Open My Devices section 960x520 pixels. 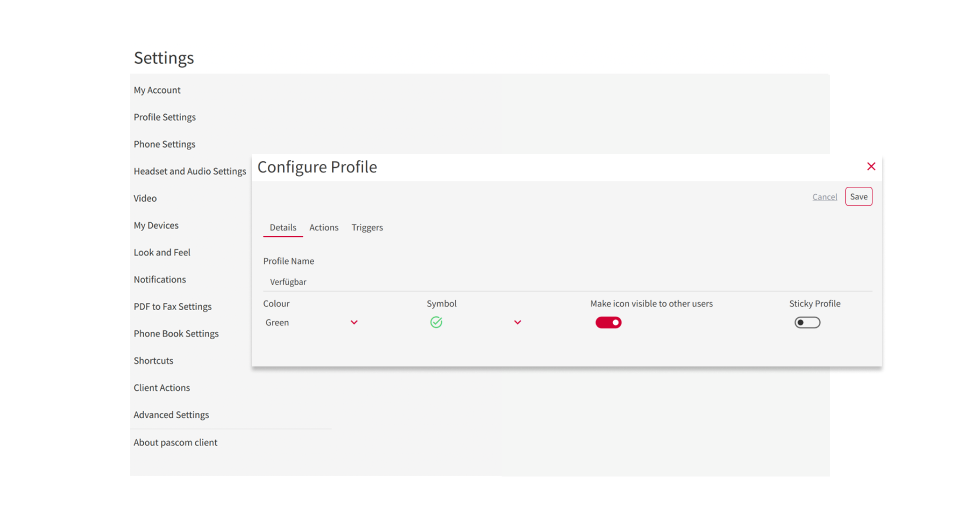click(156, 225)
